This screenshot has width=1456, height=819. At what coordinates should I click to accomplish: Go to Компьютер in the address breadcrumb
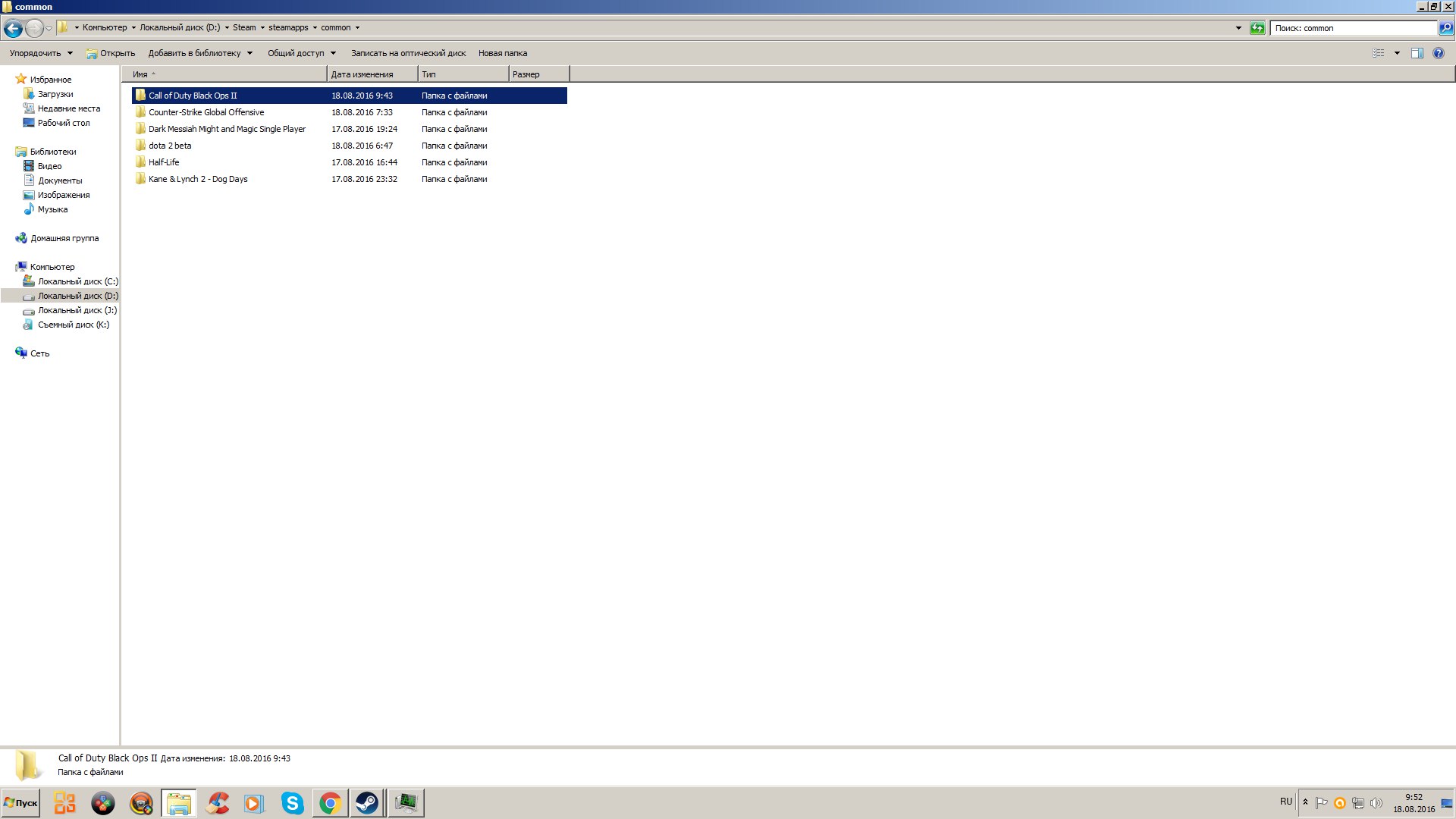coord(105,27)
